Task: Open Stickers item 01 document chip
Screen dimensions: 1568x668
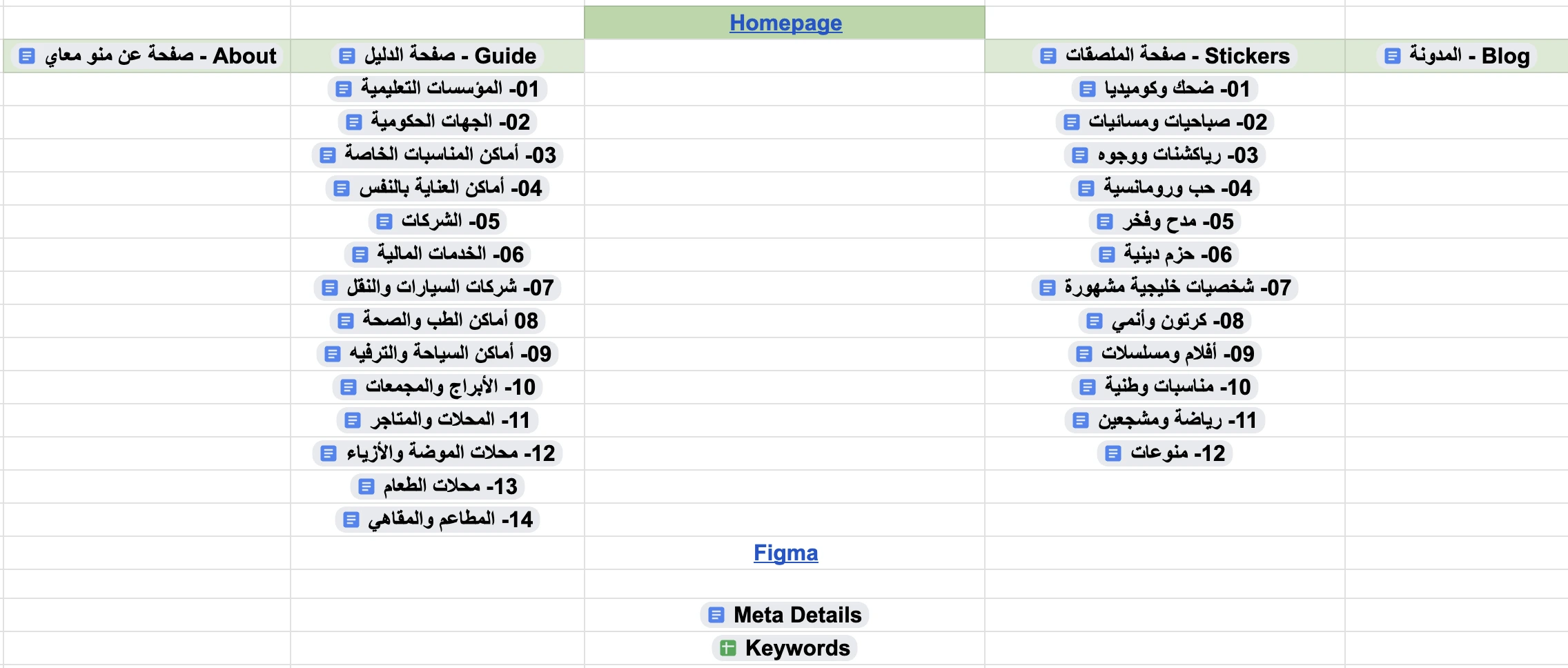Action: tap(1177, 89)
